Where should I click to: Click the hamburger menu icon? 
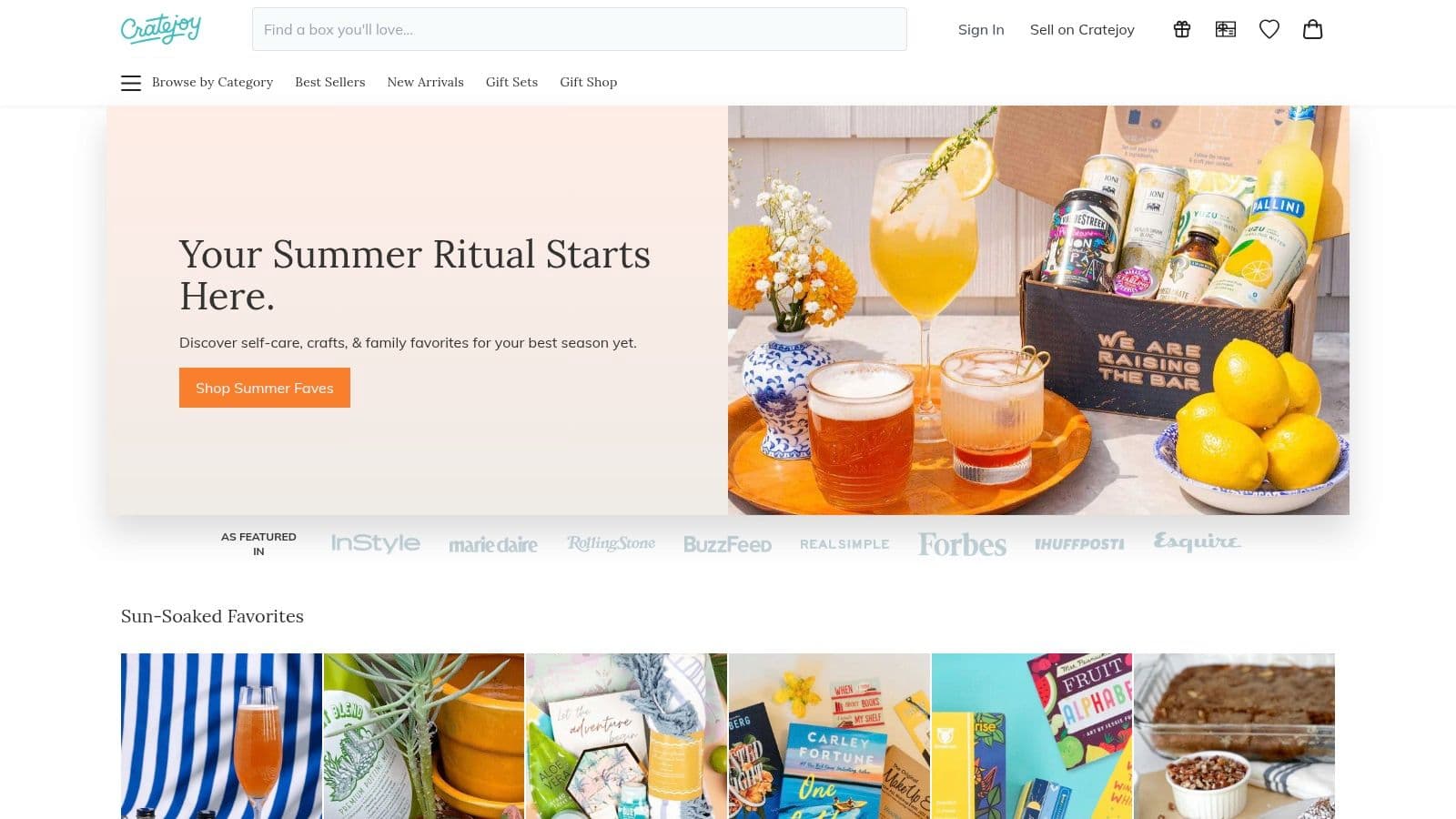[x=131, y=83]
